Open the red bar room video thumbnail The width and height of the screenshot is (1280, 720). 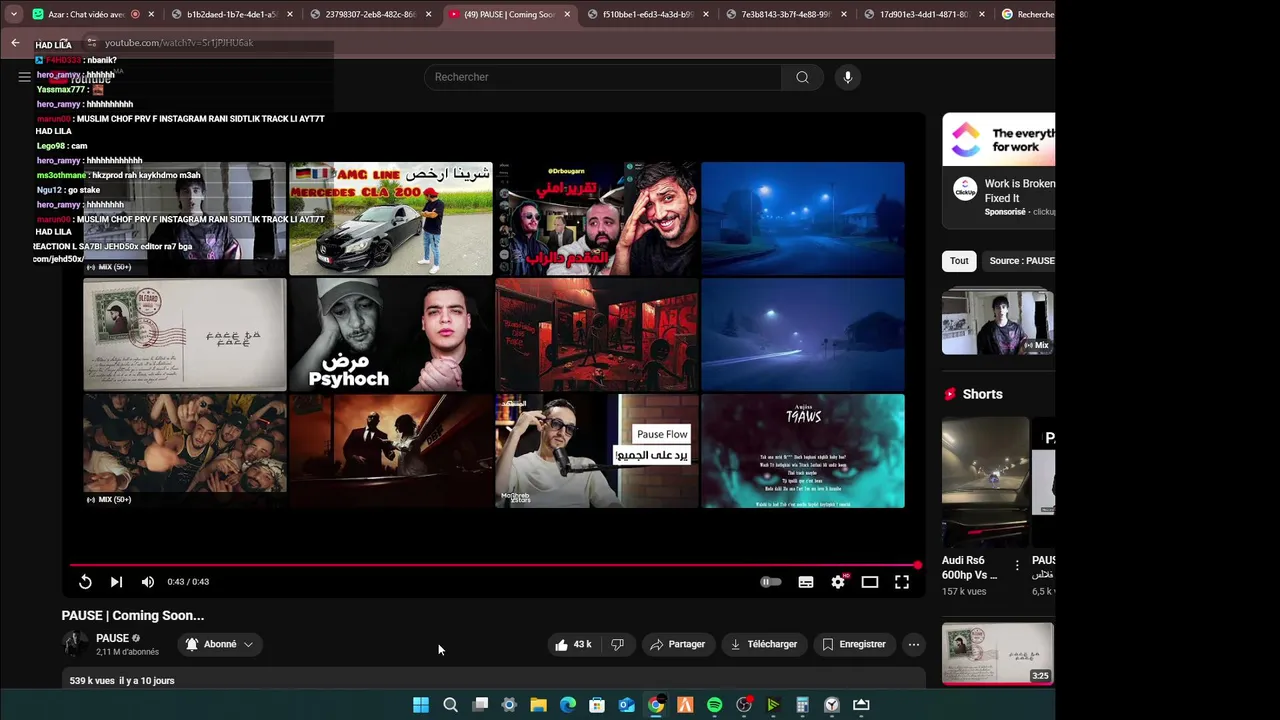coord(597,335)
